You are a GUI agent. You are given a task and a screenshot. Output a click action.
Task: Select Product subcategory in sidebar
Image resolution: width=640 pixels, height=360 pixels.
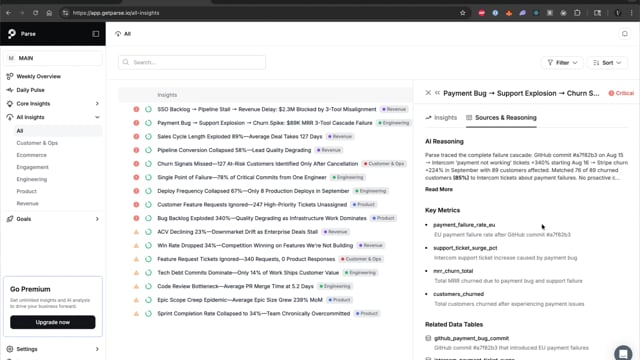[27, 191]
